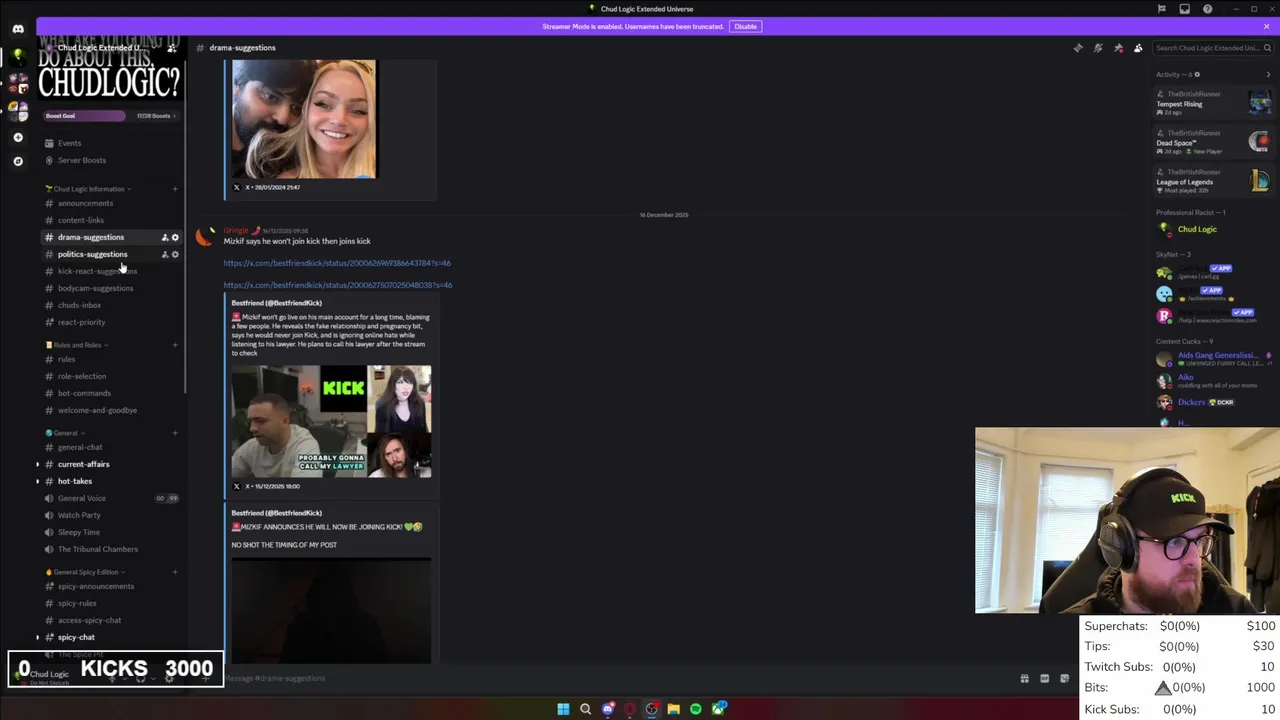Open Boost Goal progress bar
Viewport: 1280px width, 720px height.
[x=110, y=116]
